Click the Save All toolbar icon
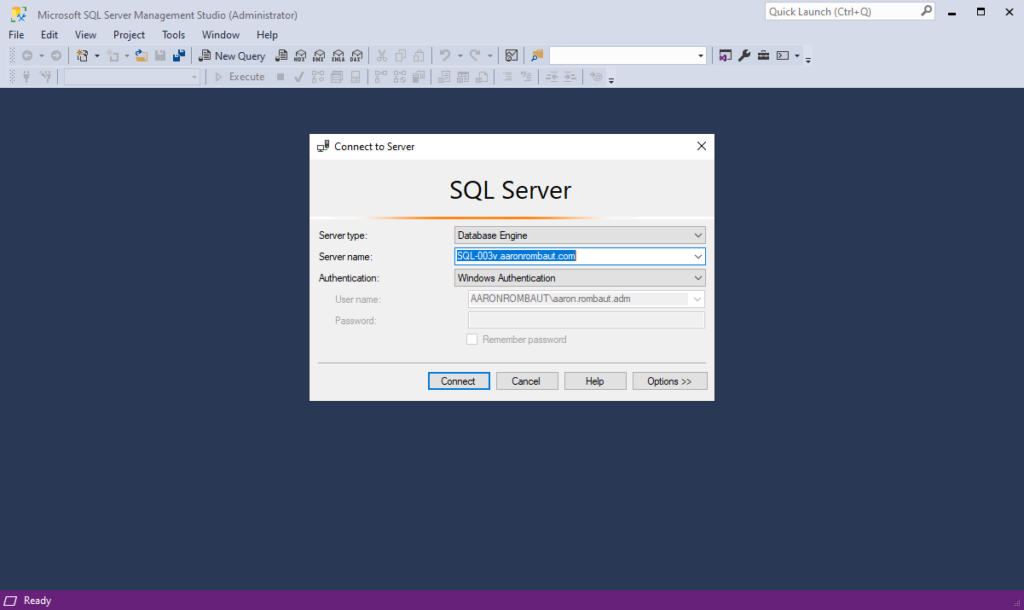 coord(179,56)
